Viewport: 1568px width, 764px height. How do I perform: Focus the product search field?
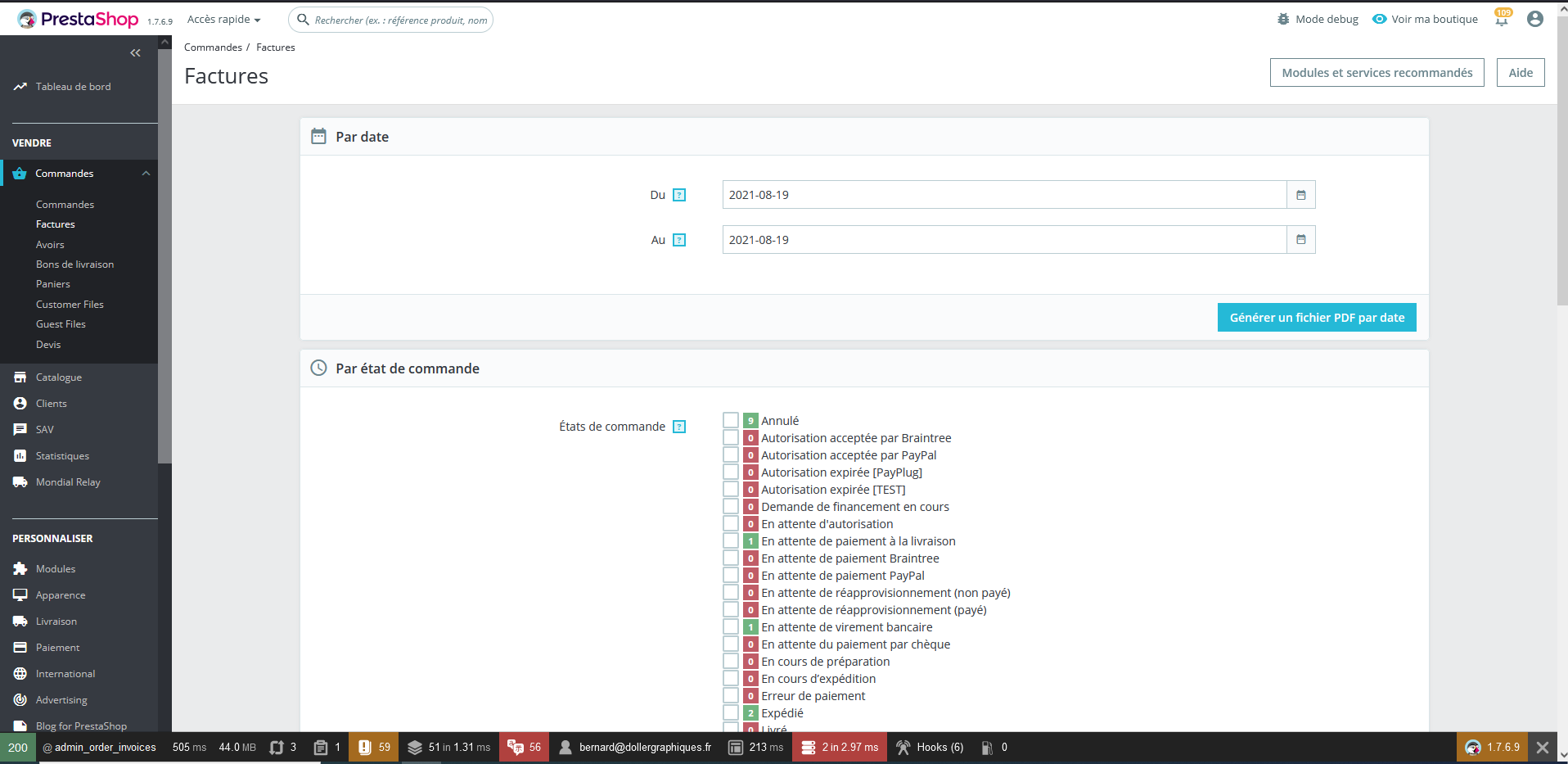[x=391, y=20]
